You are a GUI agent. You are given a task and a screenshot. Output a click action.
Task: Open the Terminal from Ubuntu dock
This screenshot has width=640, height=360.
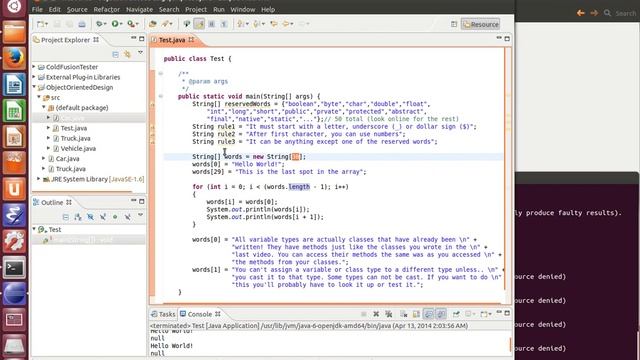[x=14, y=268]
